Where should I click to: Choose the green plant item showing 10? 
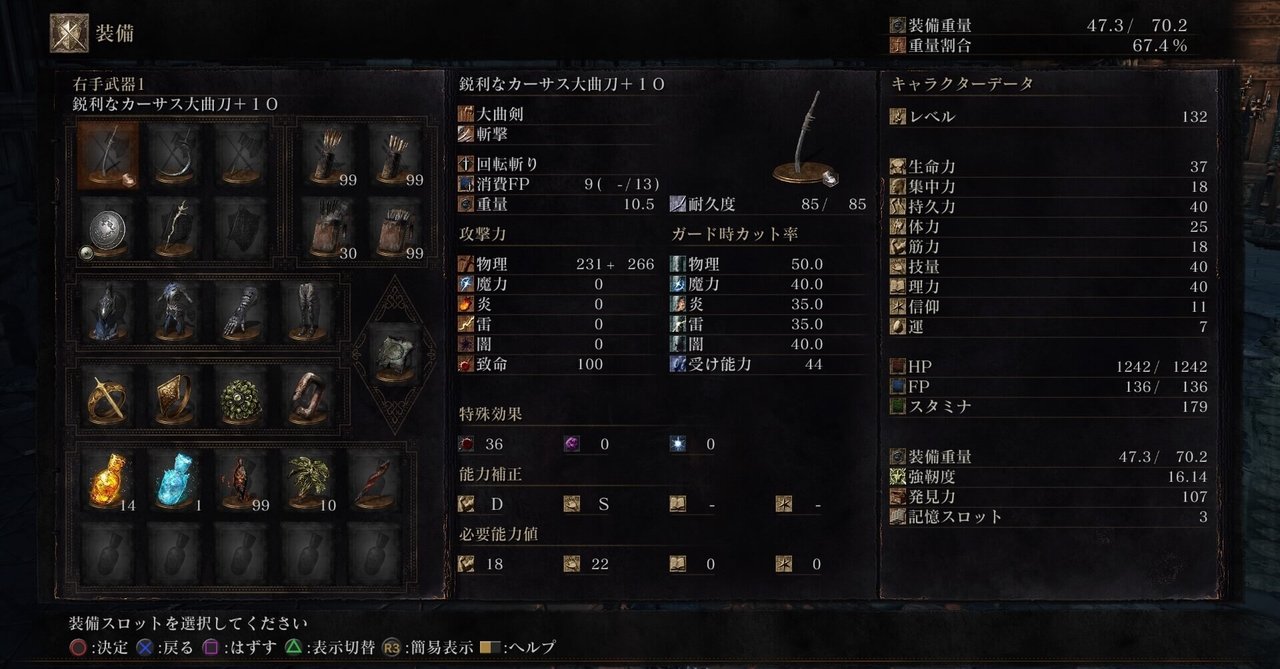click(x=306, y=482)
